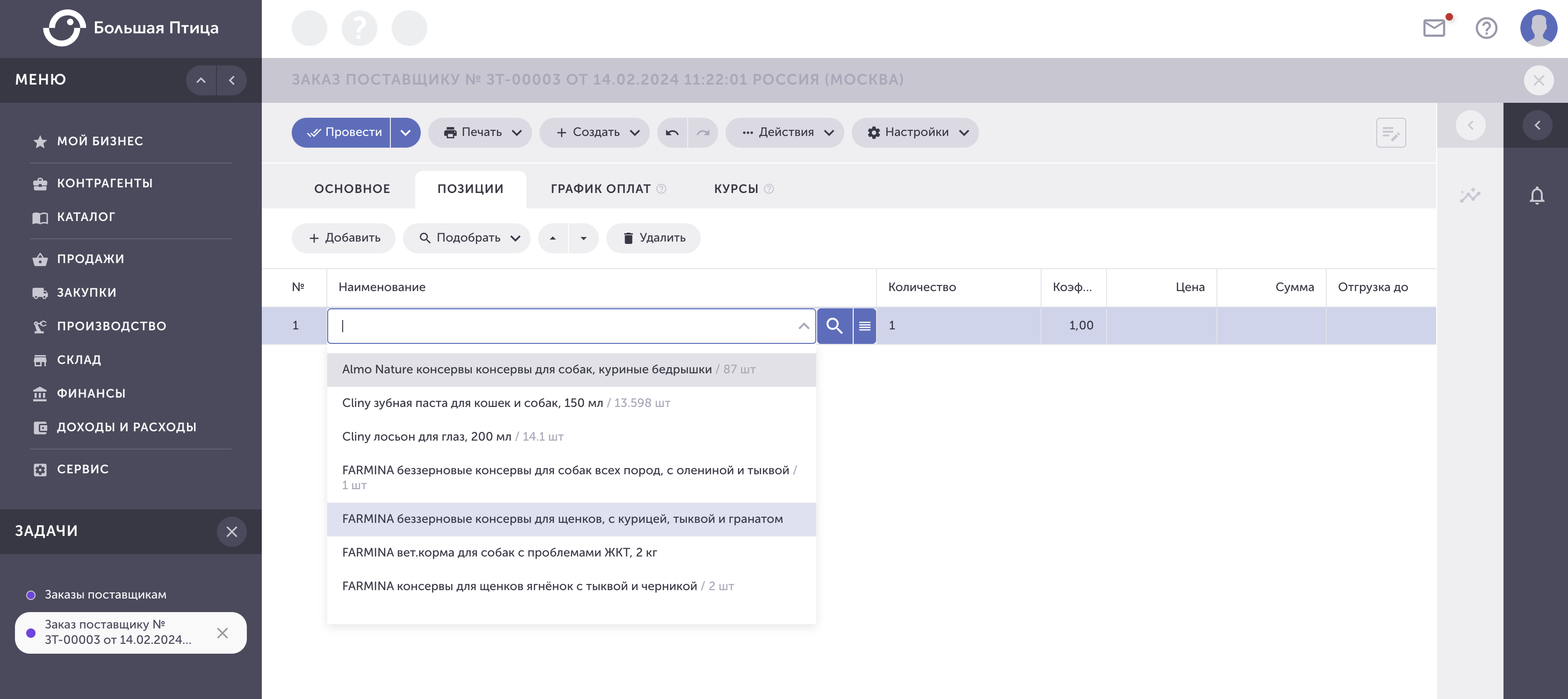This screenshot has height=699, width=1568.
Task: Show the Курсы help hint icon
Action: pos(769,189)
